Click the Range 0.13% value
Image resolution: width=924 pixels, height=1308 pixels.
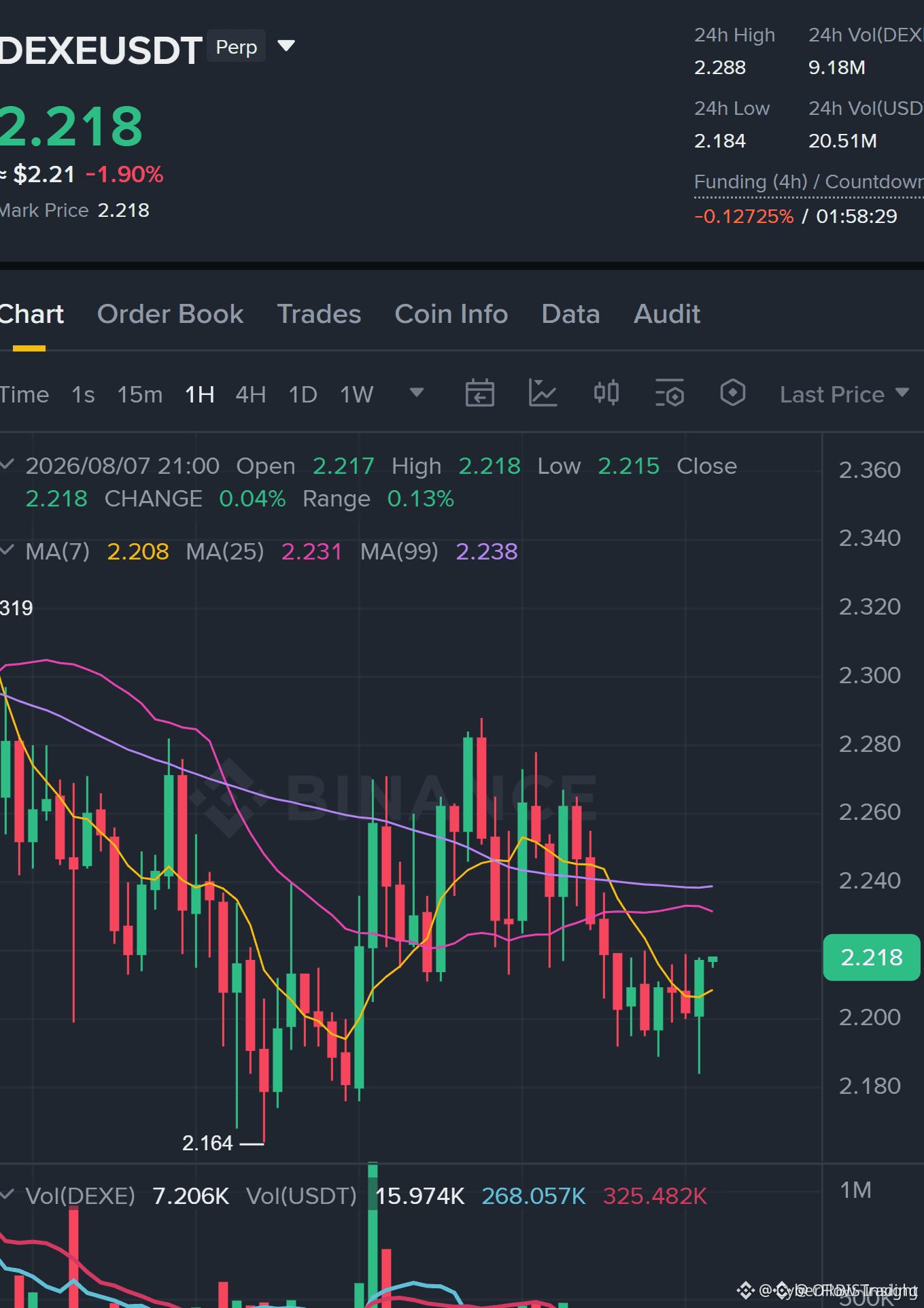pos(420,498)
